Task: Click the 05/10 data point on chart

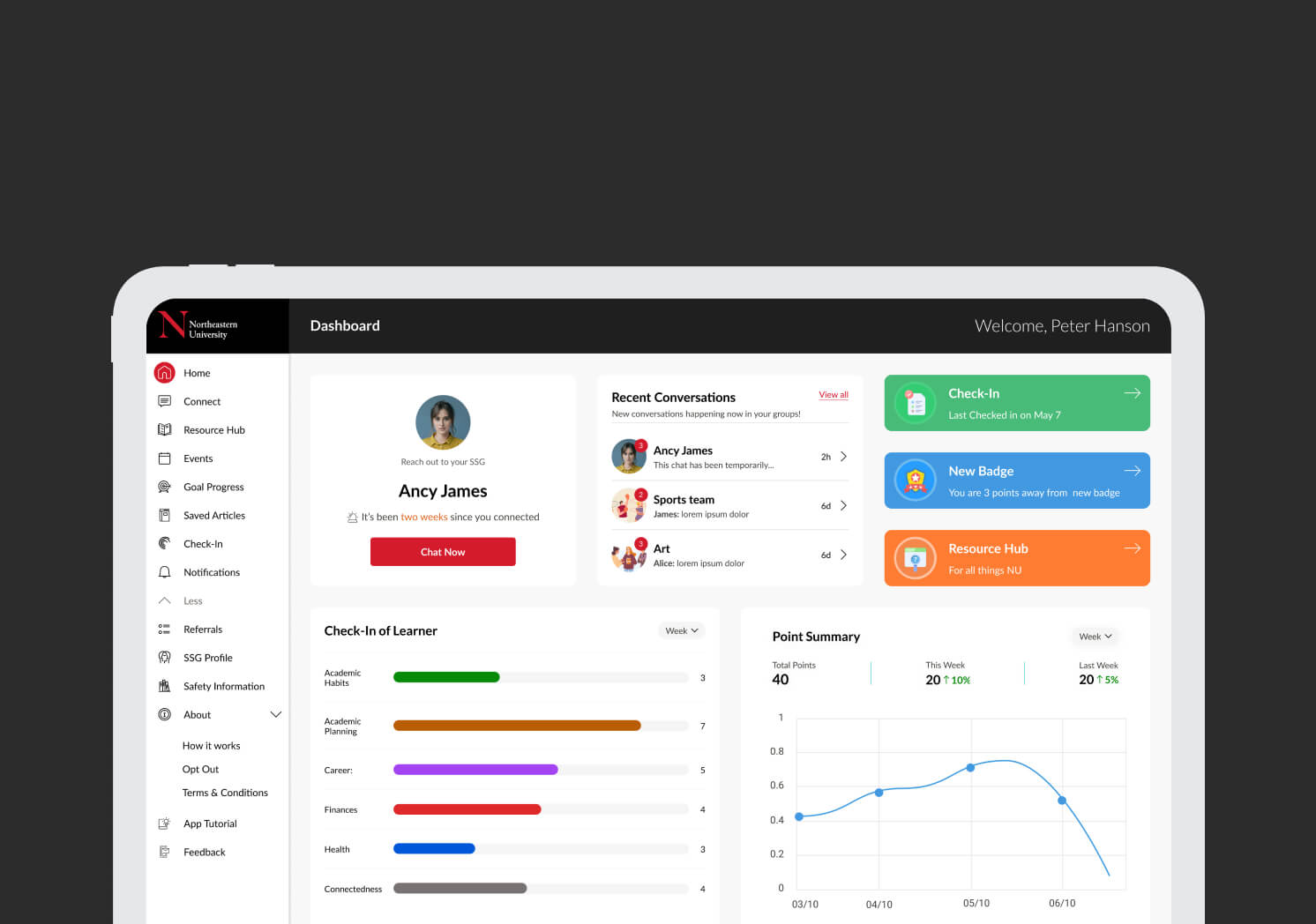Action: click(970, 767)
